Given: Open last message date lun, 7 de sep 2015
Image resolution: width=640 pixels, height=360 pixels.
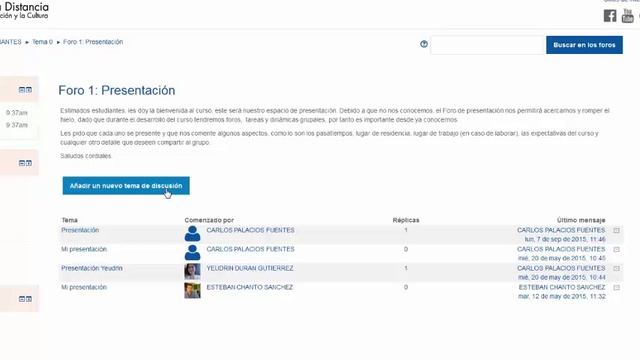Looking at the screenshot, I should coord(565,239).
